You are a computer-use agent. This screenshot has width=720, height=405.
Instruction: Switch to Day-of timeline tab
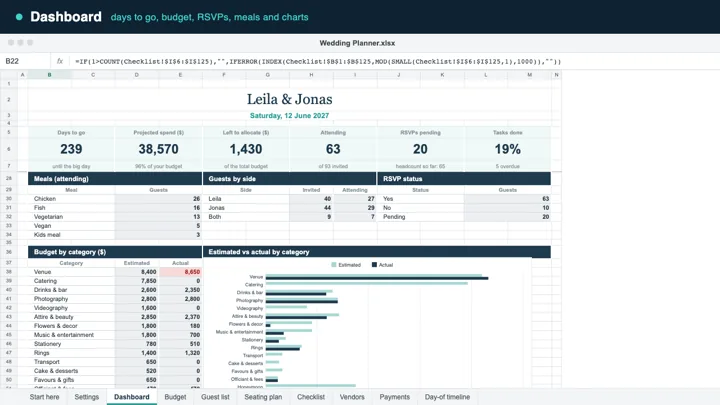(447, 397)
